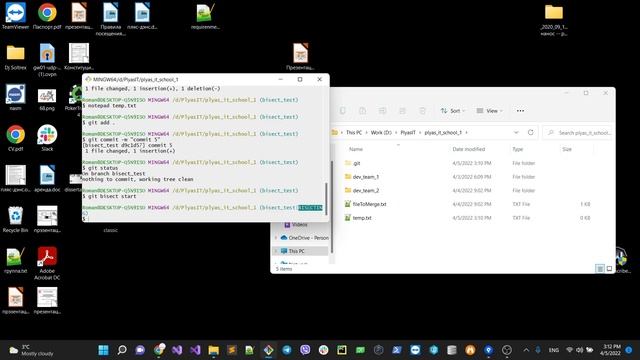Expand the chevron after This PC in breadcrumb

[366, 132]
